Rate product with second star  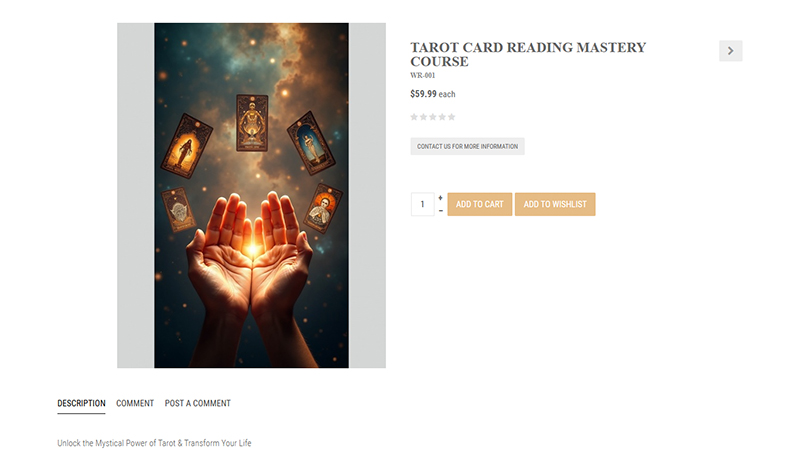(423, 117)
